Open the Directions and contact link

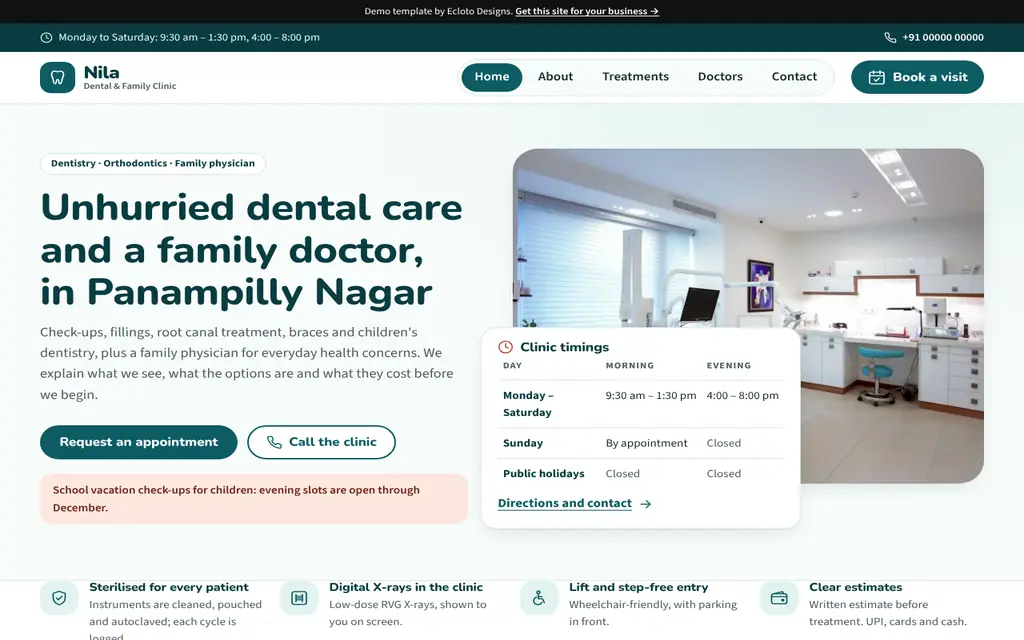tap(564, 504)
